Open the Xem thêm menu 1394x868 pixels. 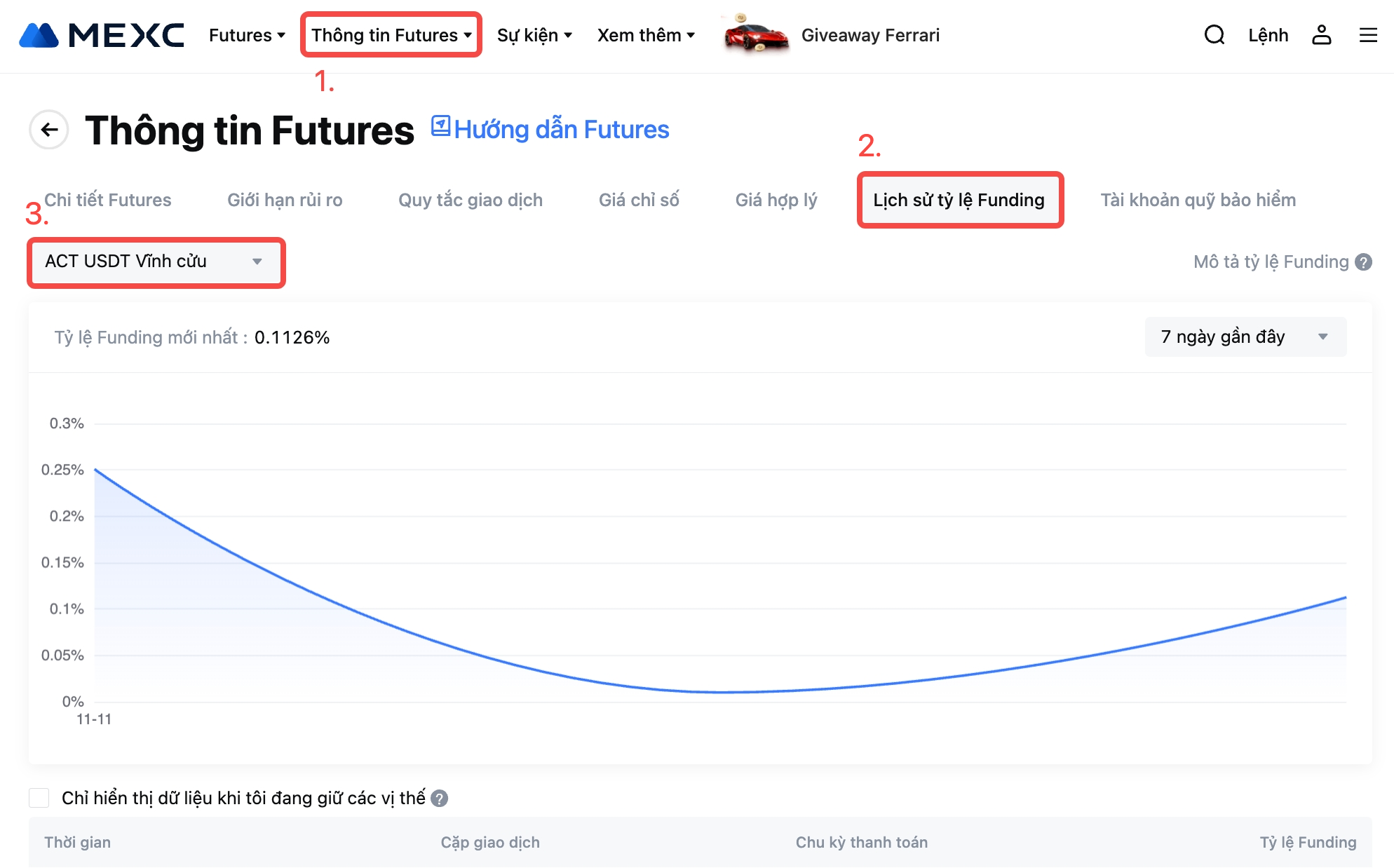(x=646, y=35)
